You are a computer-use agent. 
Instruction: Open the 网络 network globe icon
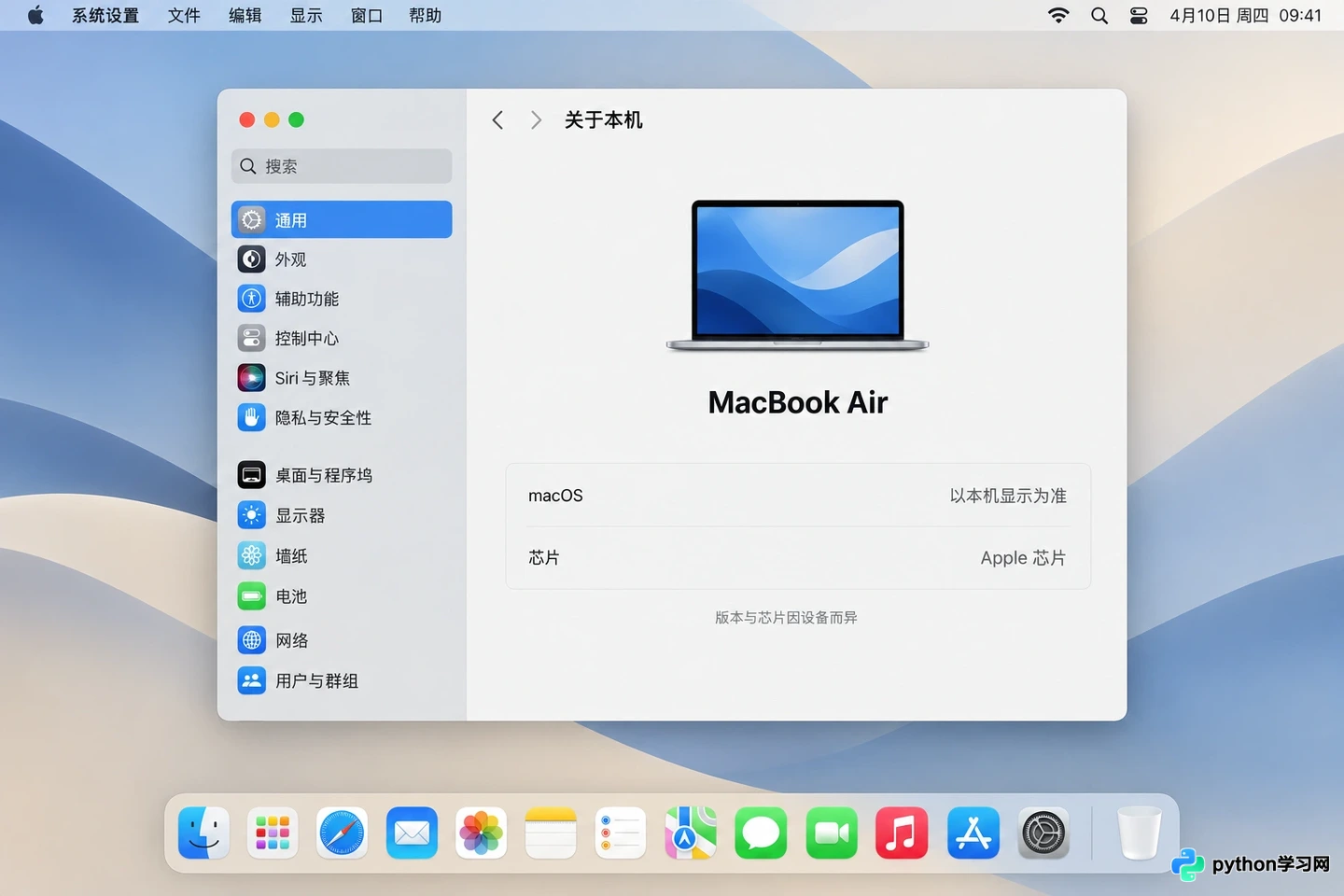(x=252, y=640)
